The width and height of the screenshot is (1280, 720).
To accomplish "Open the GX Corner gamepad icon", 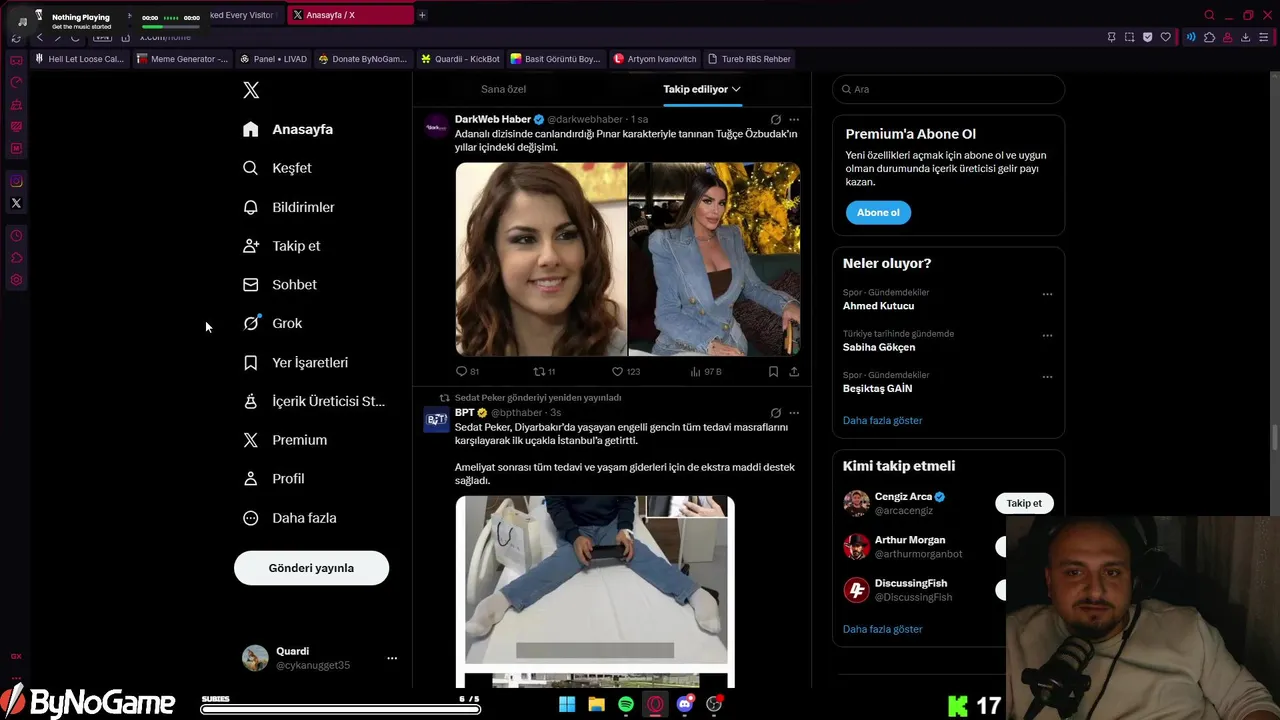I will click(x=16, y=60).
